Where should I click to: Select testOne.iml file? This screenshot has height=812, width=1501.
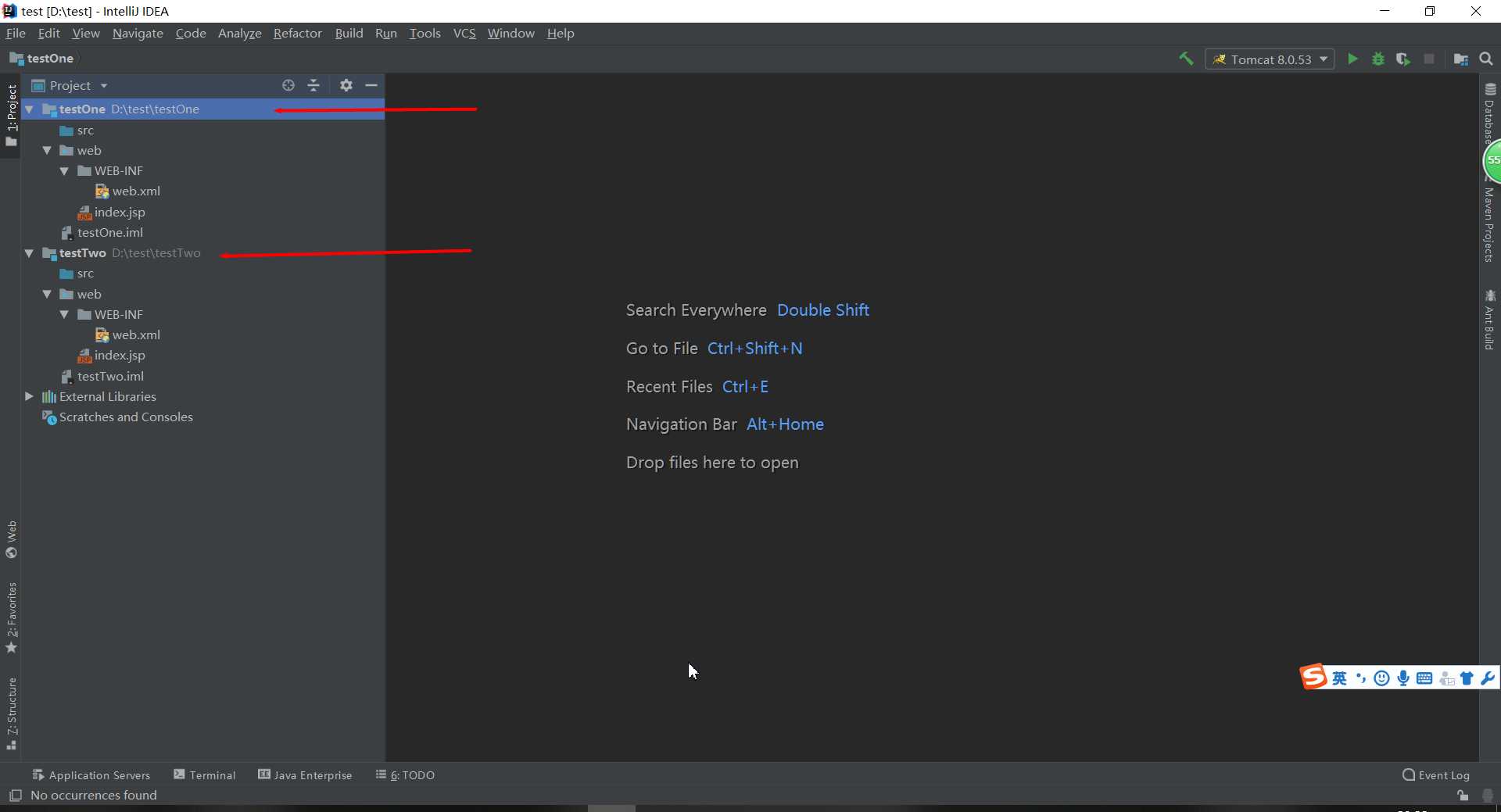[102, 233]
